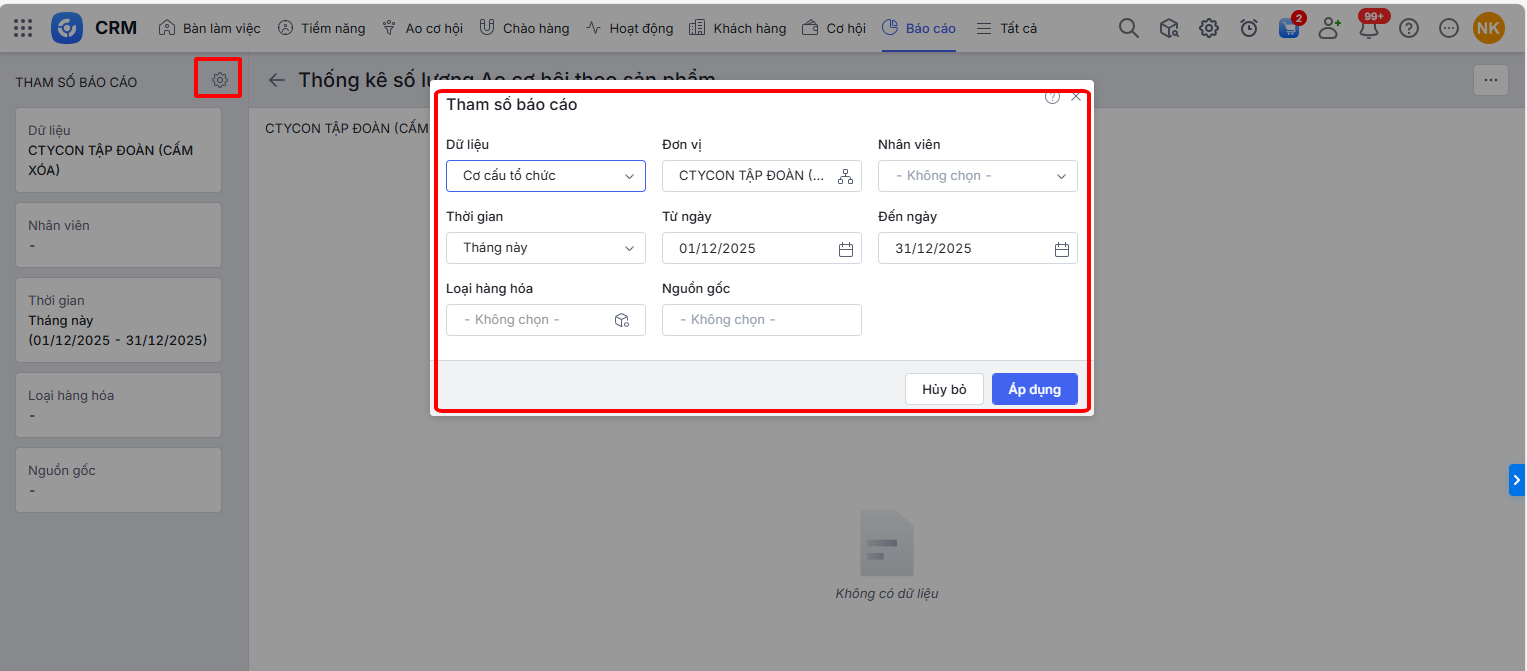This screenshot has height=671, width=1527.
Task: Click the add user icon
Action: [x=1329, y=28]
